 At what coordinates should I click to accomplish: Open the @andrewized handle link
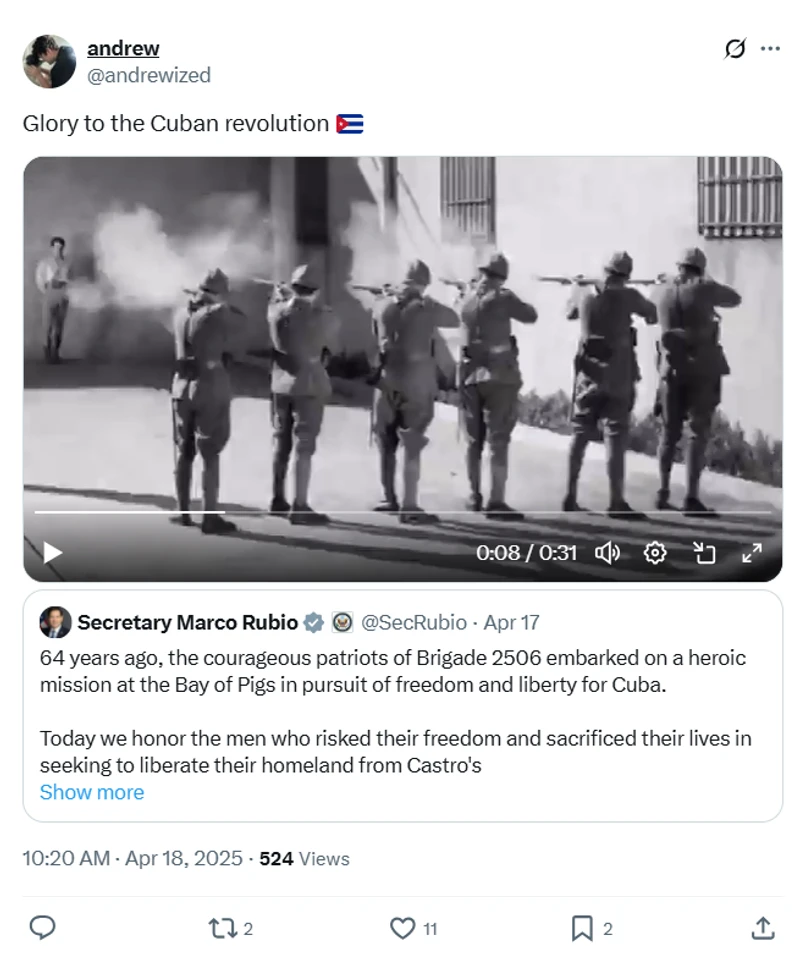[149, 75]
